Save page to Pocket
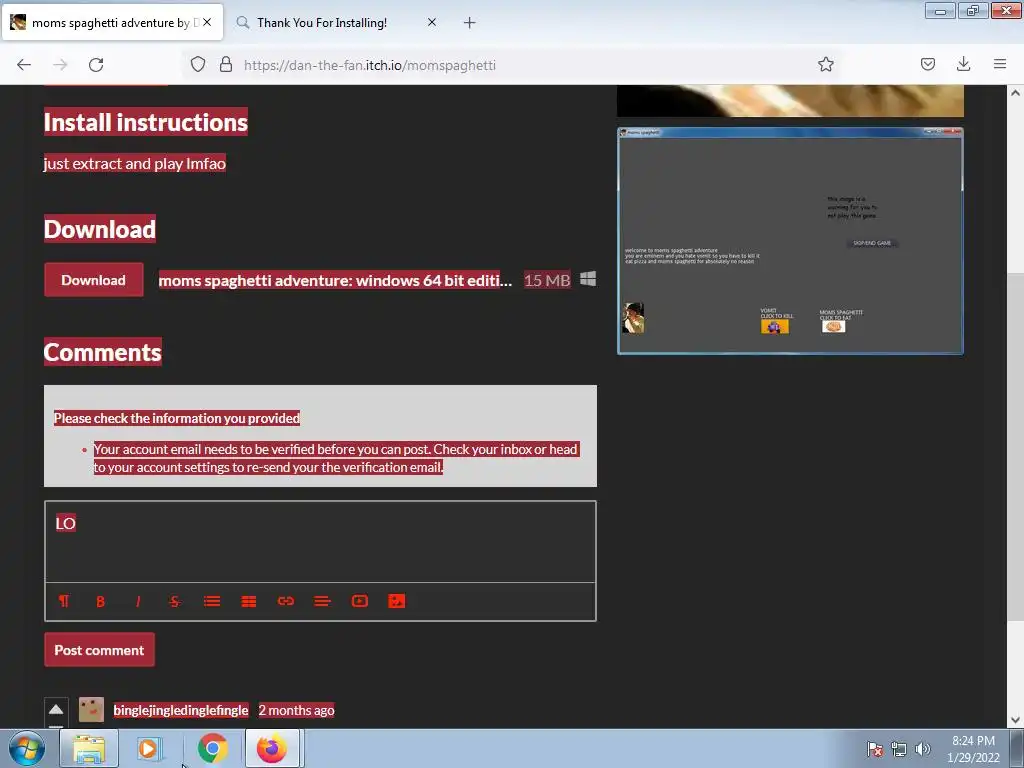 [927, 65]
